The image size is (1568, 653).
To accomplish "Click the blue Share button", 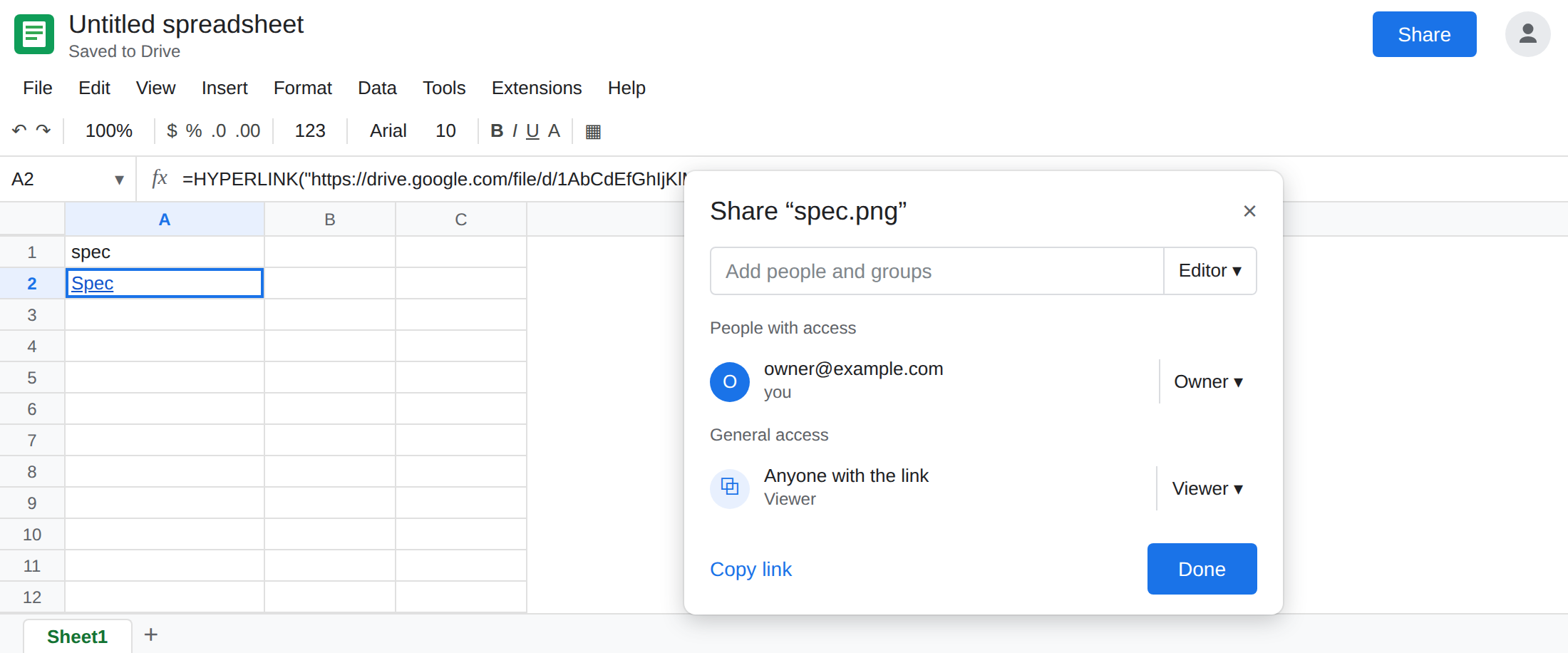I will point(1424,34).
